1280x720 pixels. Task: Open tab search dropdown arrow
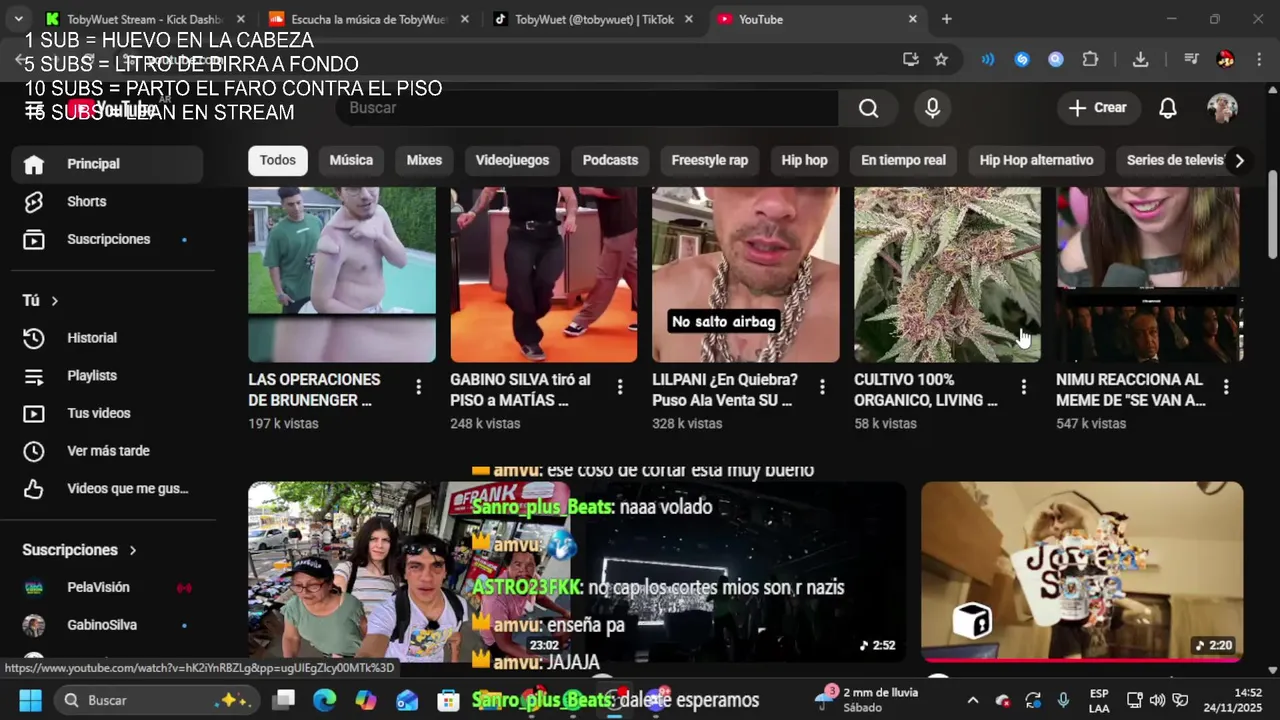[18, 19]
